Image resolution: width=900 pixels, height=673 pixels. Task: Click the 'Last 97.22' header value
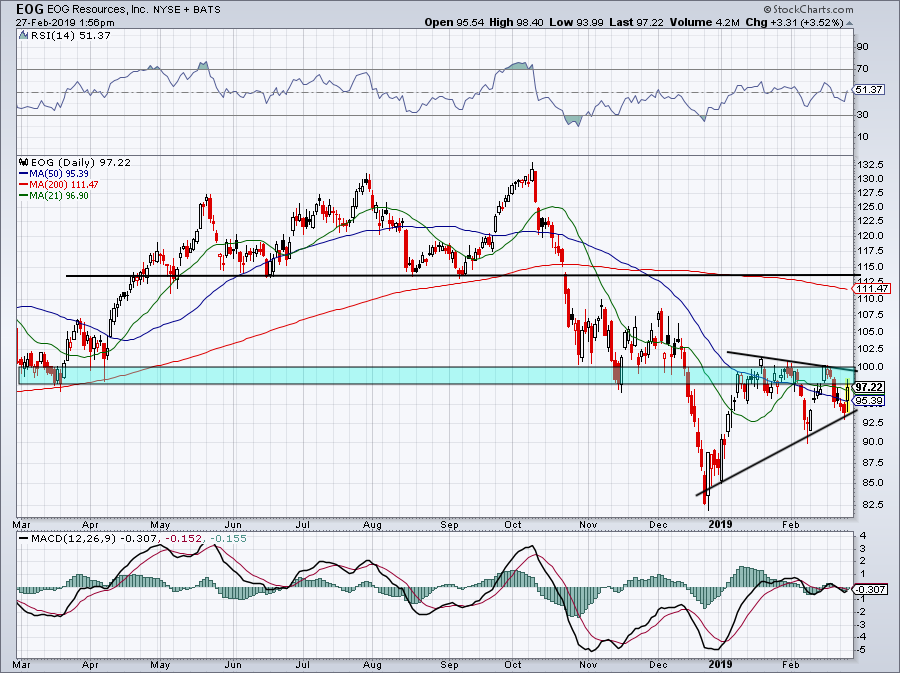(x=636, y=22)
